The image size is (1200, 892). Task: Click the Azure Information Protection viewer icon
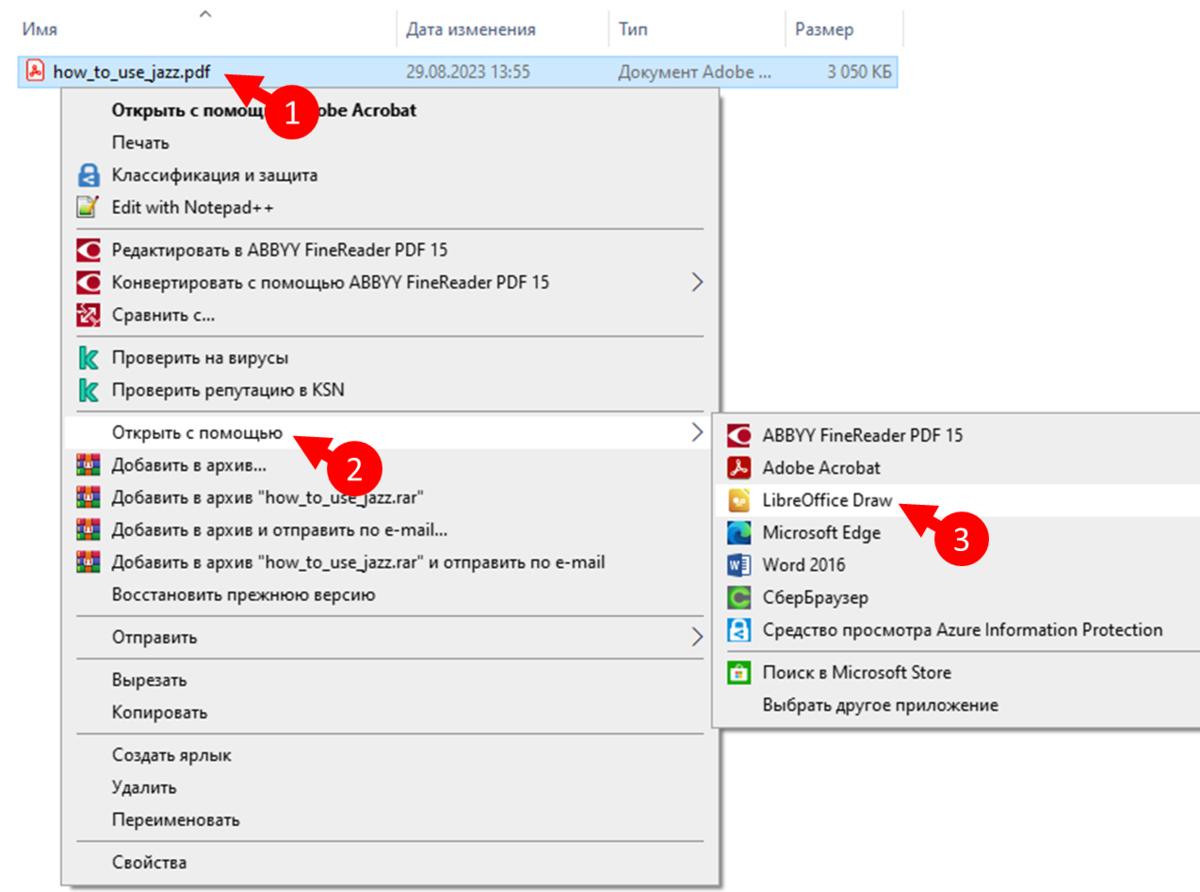(x=739, y=630)
